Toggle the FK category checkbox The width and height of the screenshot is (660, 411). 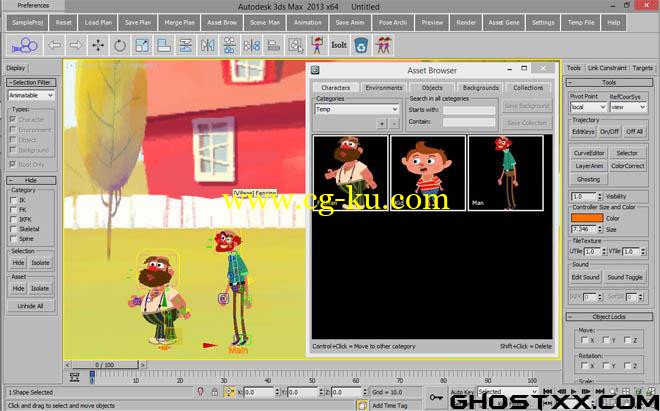click(x=13, y=210)
